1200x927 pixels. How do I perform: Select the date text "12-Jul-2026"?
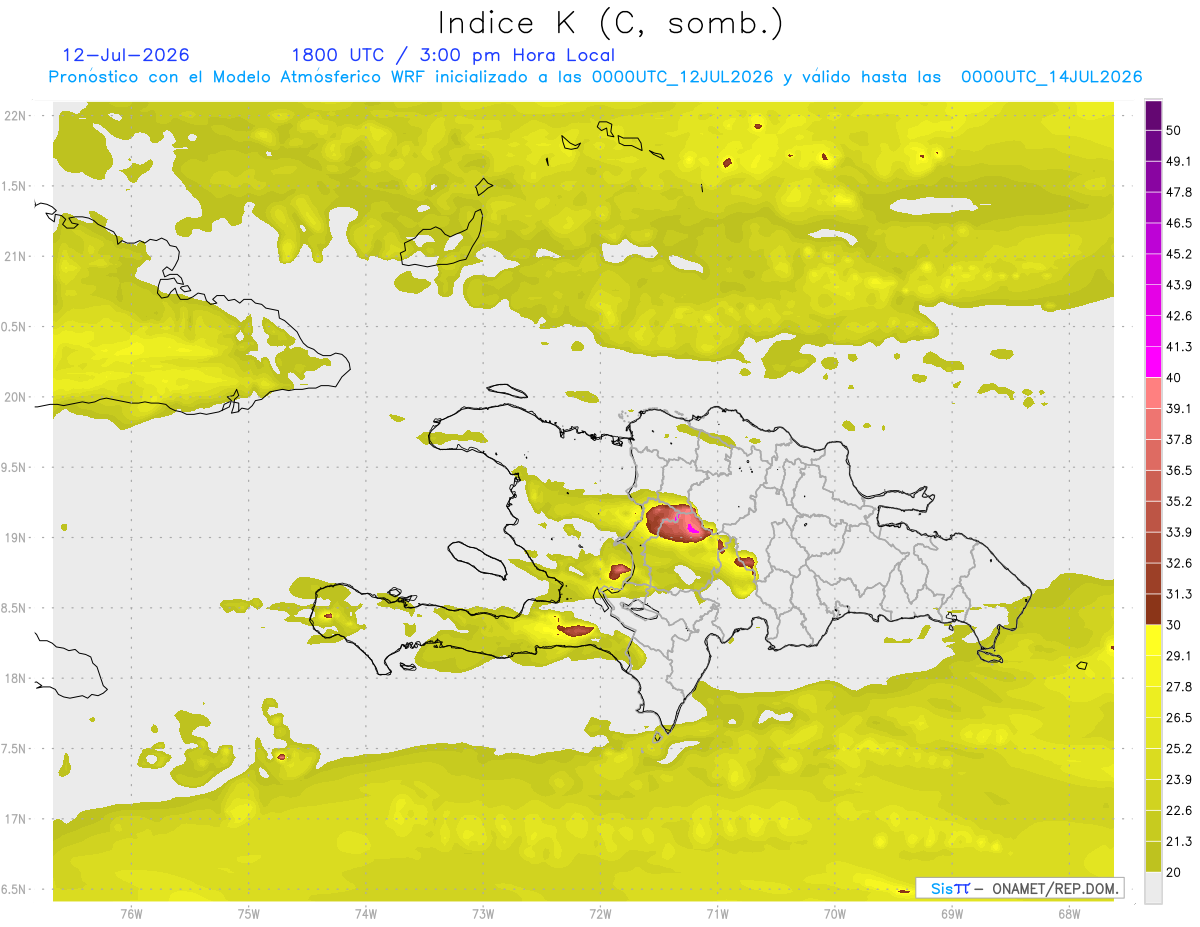(126, 55)
